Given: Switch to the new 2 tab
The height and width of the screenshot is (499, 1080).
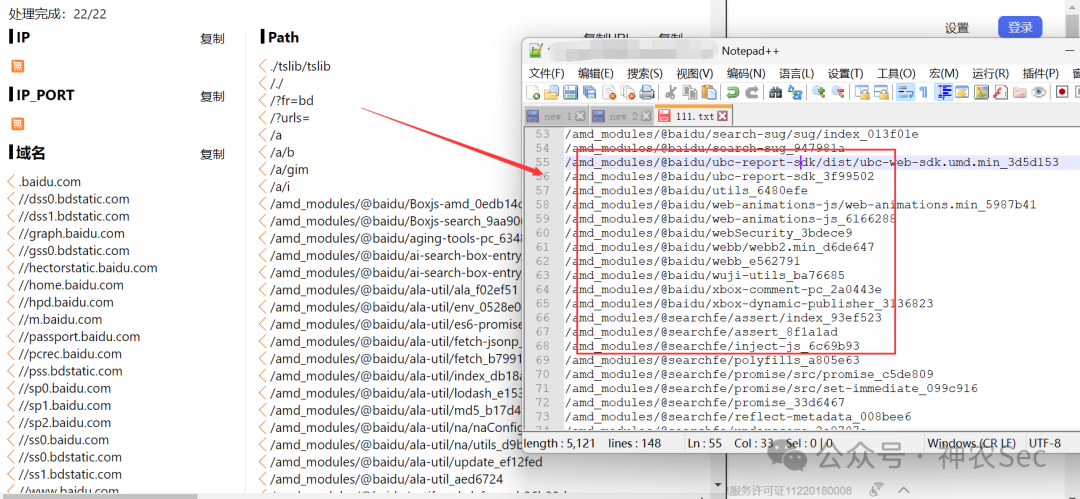Looking at the screenshot, I should 621,116.
